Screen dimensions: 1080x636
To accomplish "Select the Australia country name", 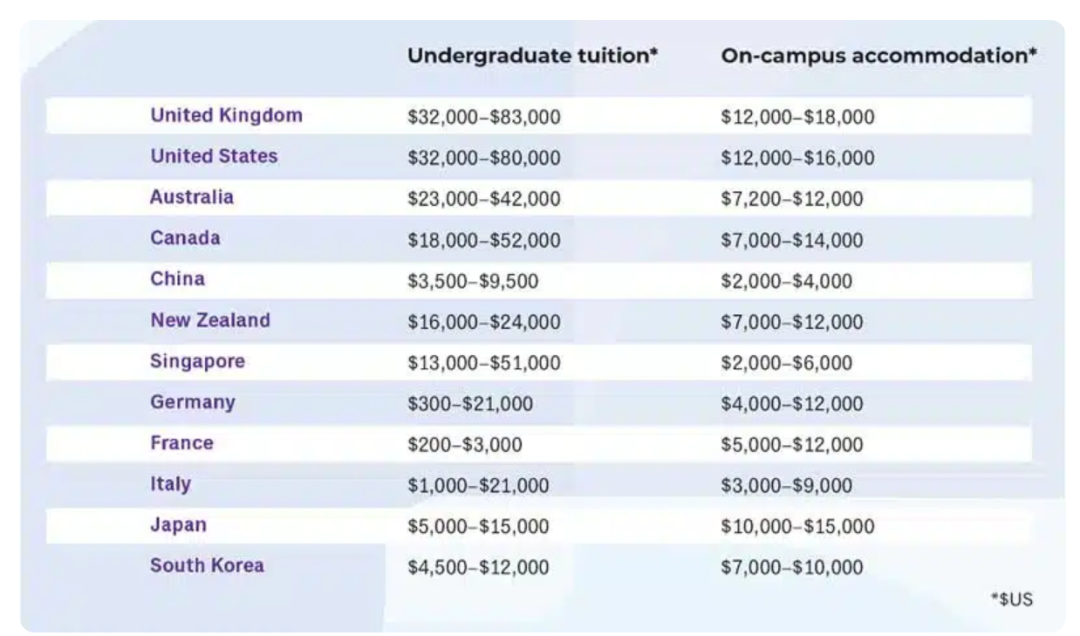I will pyautogui.click(x=192, y=198).
